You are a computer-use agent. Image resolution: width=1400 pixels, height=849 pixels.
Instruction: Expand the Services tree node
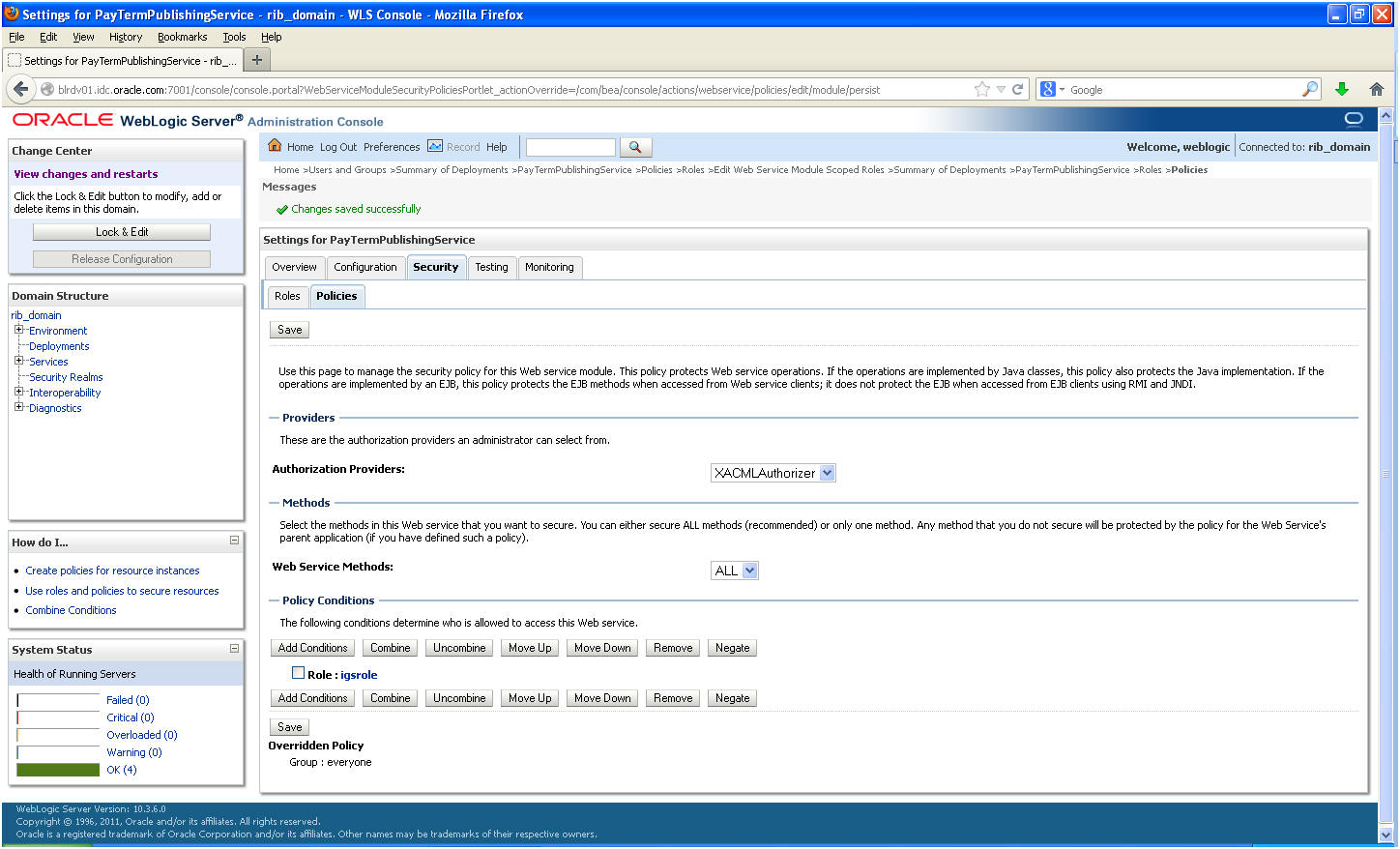18,361
